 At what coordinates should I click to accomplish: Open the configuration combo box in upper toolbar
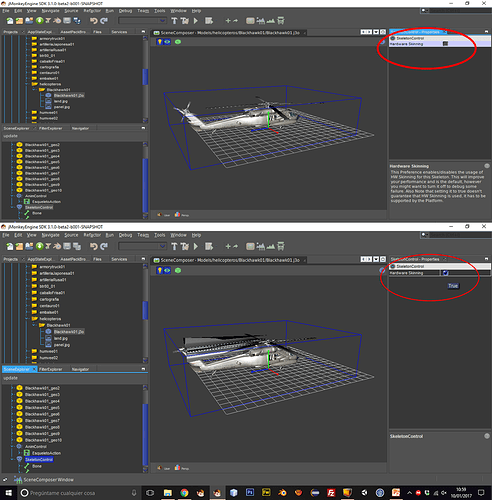[142, 21]
